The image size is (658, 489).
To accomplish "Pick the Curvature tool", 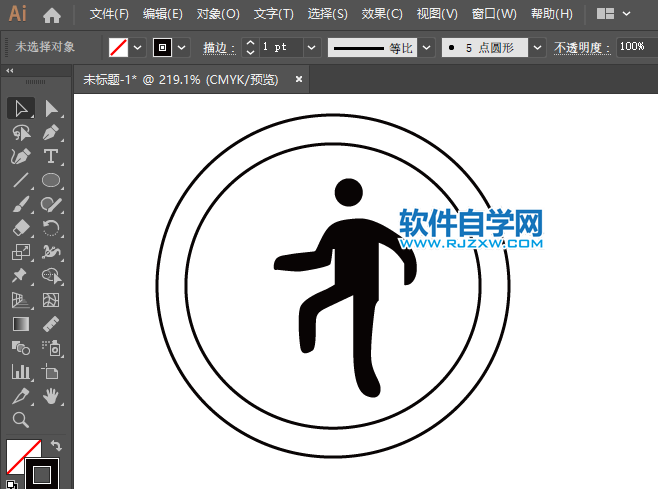I will 21,157.
